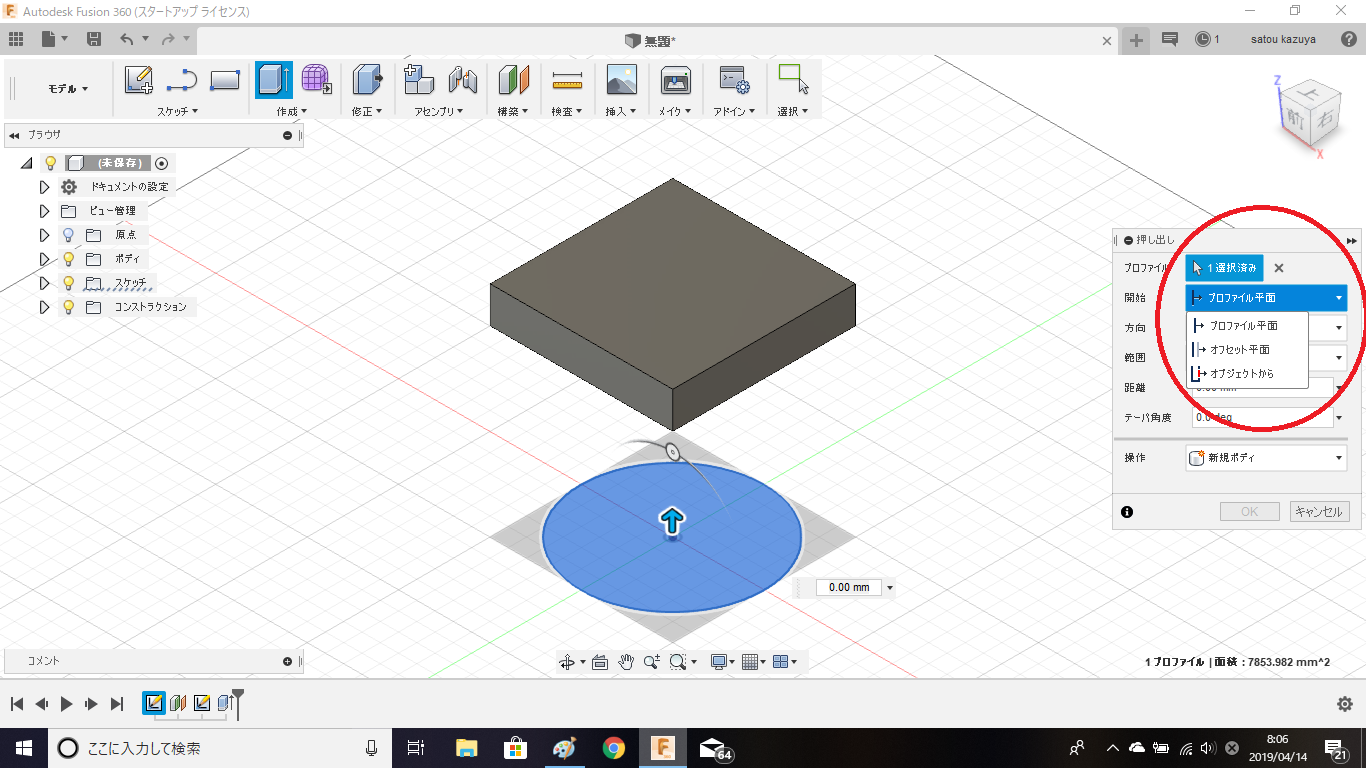Image resolution: width=1366 pixels, height=768 pixels.
Task: Click the キャンセル button
Action: 1319,512
